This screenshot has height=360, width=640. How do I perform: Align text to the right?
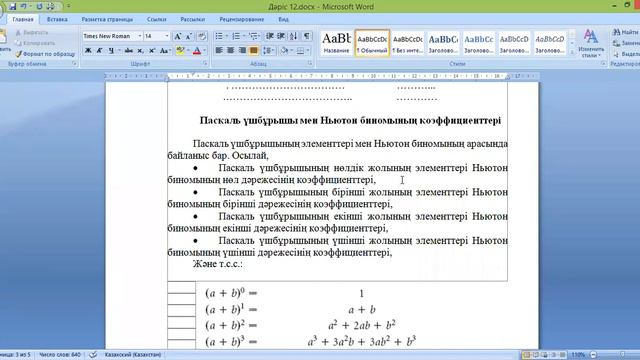[242, 51]
